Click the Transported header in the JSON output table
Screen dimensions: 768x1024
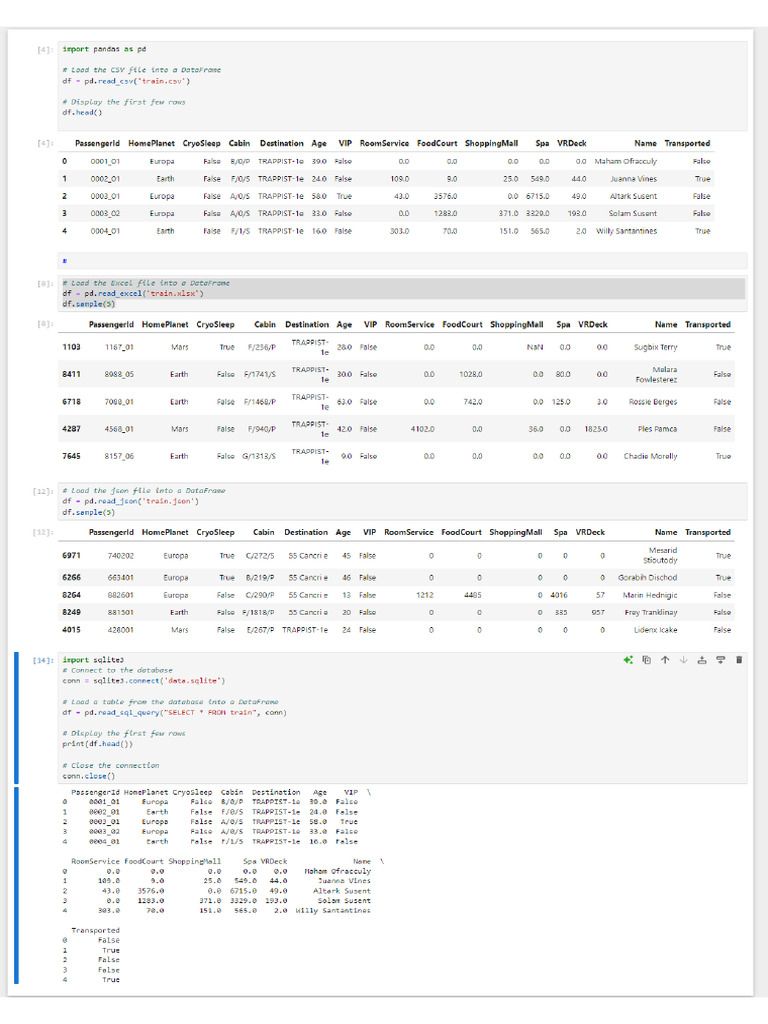coord(707,532)
